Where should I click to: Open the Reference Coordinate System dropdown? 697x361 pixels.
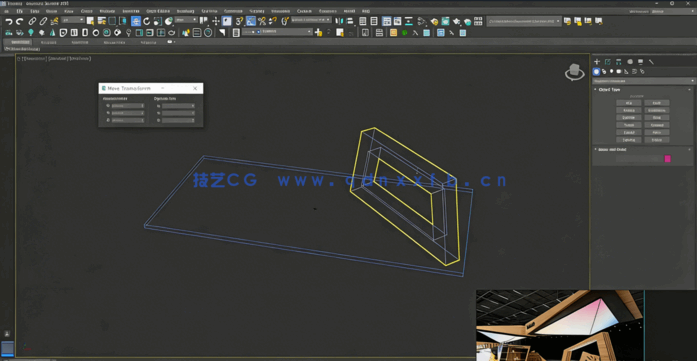[x=186, y=20]
